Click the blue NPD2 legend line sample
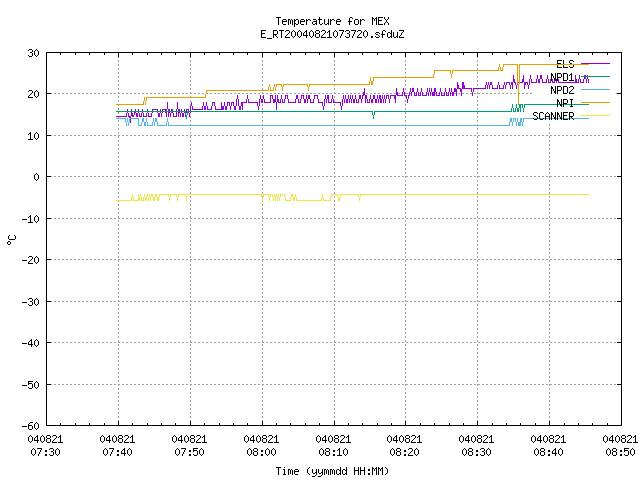This screenshot has width=640, height=480. click(x=595, y=89)
